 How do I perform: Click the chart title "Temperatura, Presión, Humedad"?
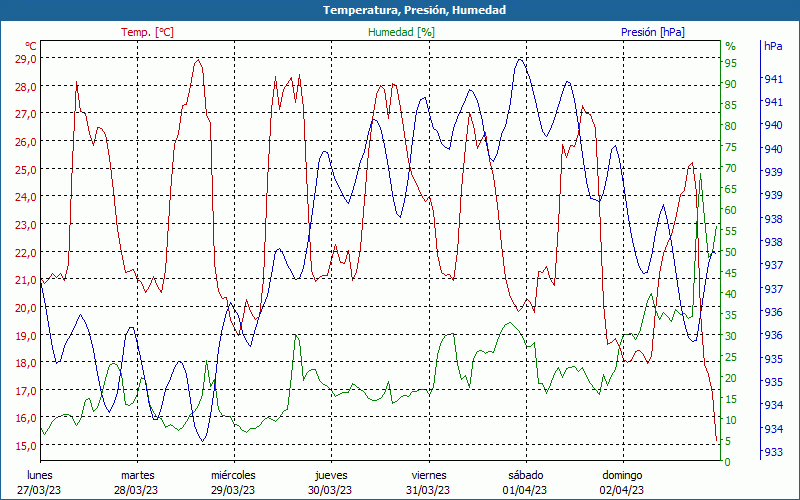coord(414,10)
